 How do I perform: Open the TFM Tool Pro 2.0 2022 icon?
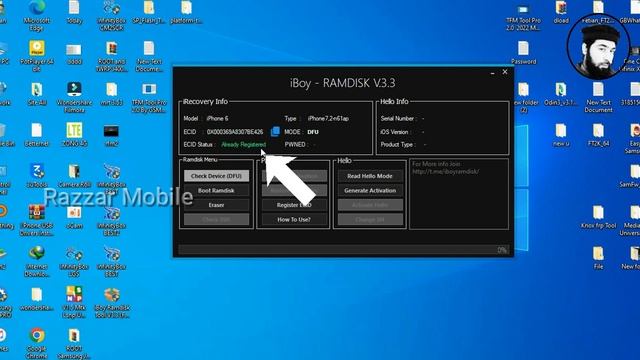[x=524, y=17]
